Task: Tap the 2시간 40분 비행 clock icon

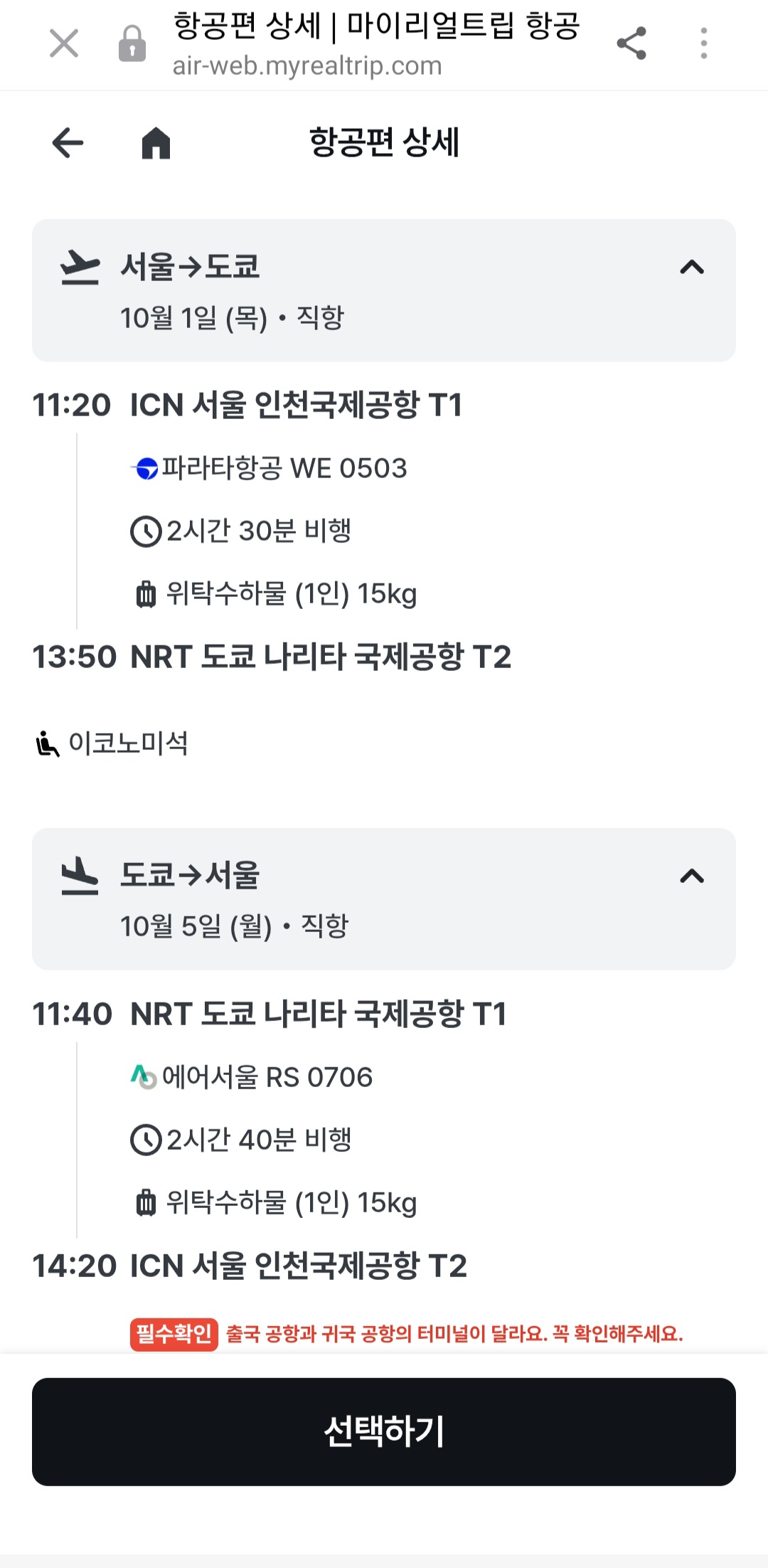Action: (x=146, y=1140)
